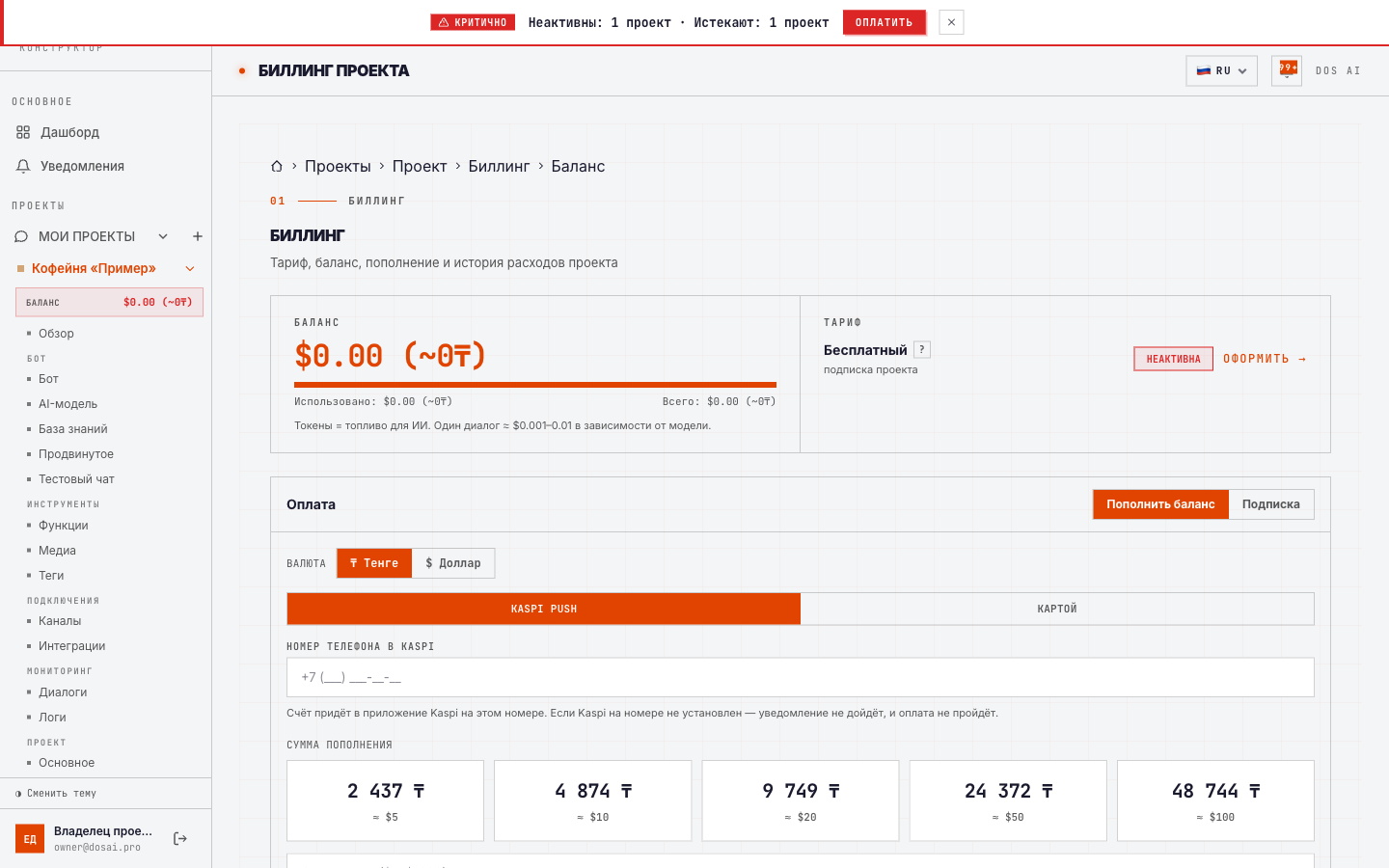Click the tariff question mark help icon
Image resolution: width=1389 pixels, height=868 pixels.
[x=922, y=350]
